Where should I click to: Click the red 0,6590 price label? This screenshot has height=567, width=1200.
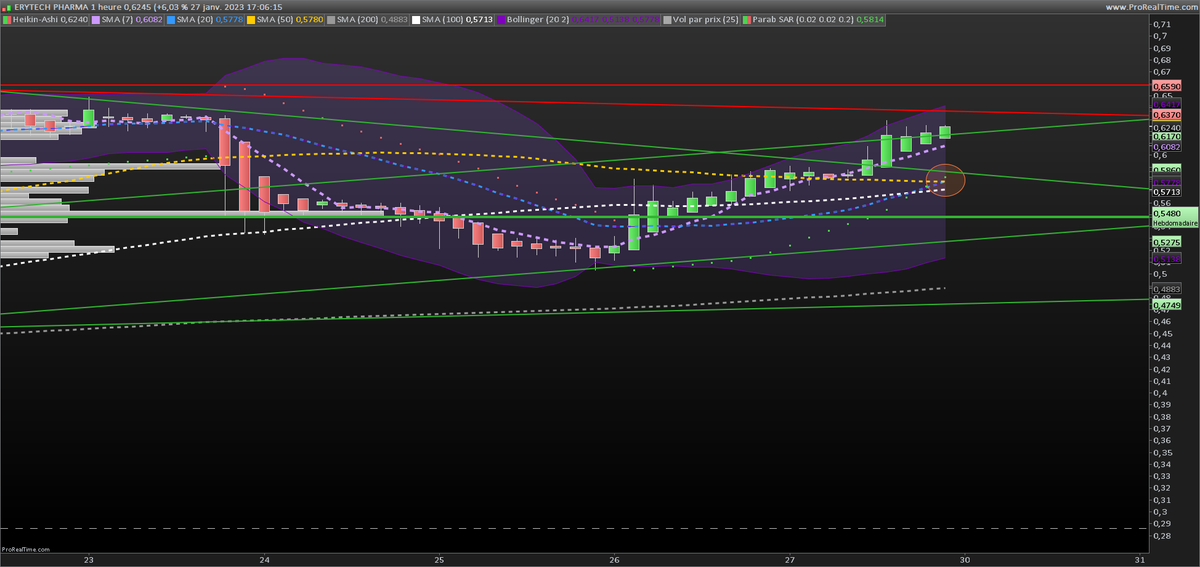1166,87
